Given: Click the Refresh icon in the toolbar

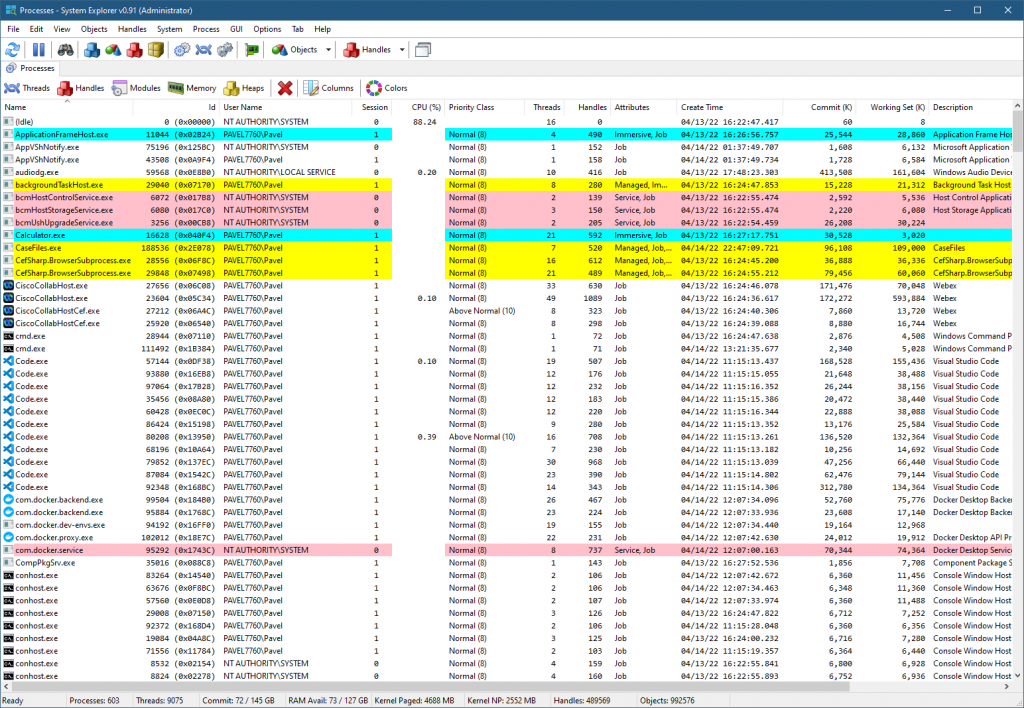Looking at the screenshot, I should (13, 49).
